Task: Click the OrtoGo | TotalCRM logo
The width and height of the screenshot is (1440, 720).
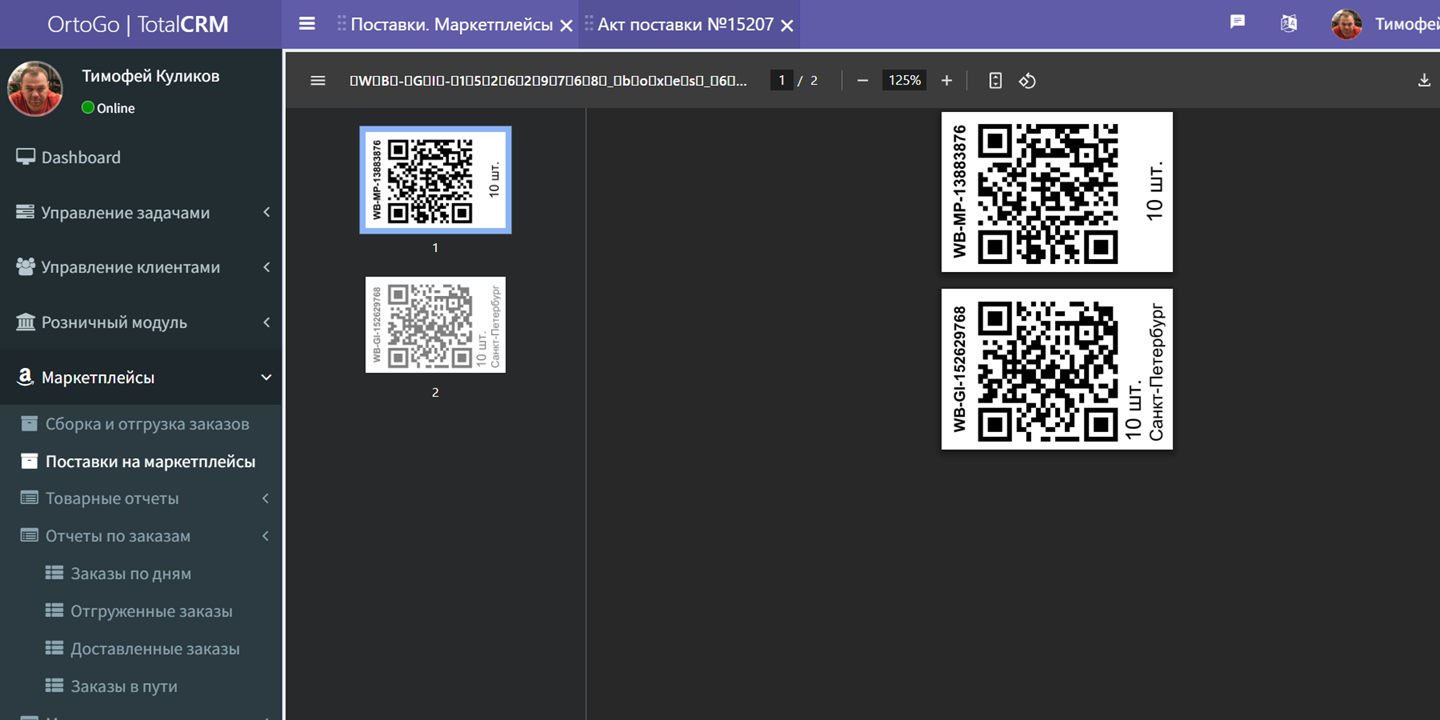Action: click(138, 24)
